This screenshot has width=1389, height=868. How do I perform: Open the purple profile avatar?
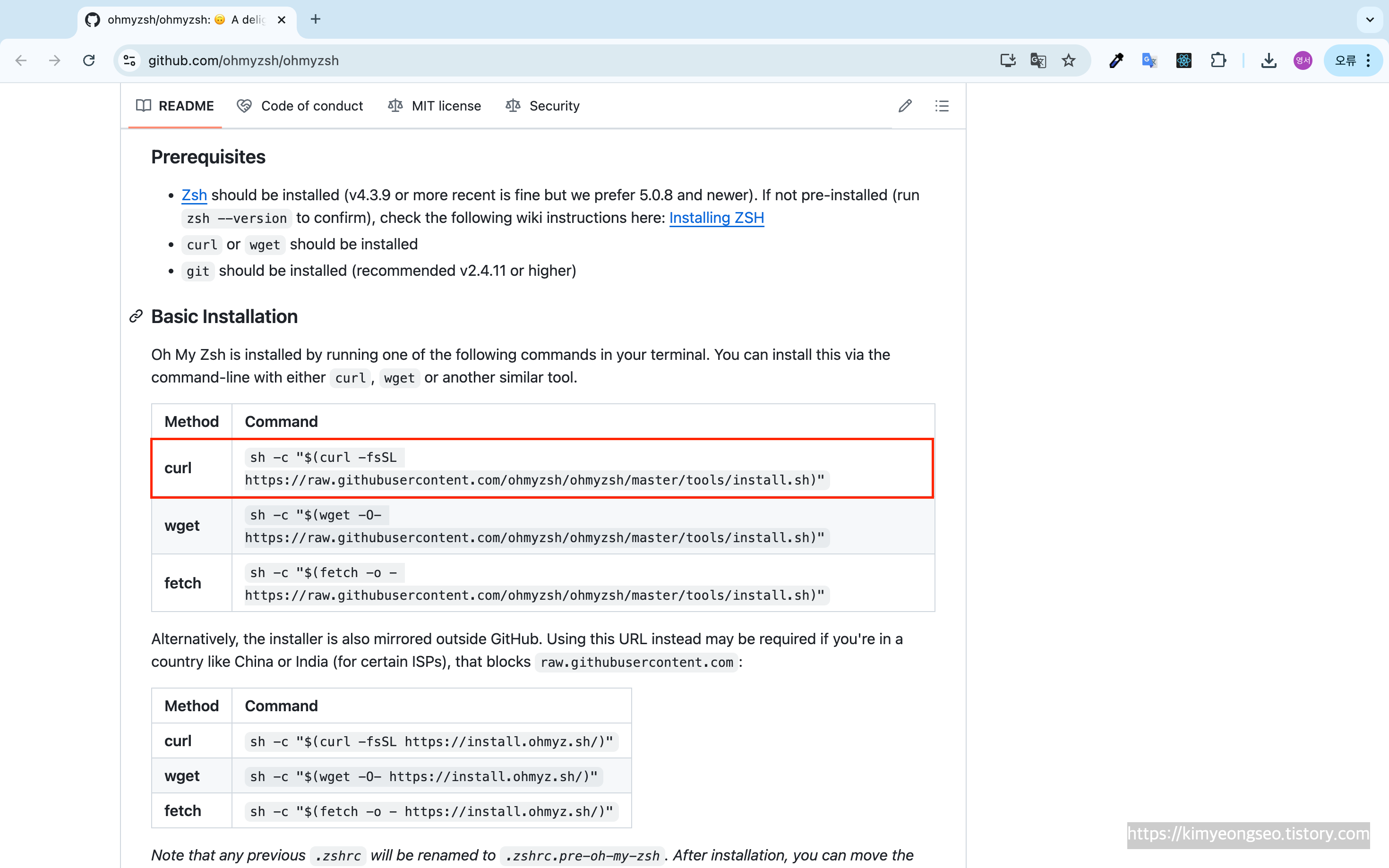(x=1303, y=60)
